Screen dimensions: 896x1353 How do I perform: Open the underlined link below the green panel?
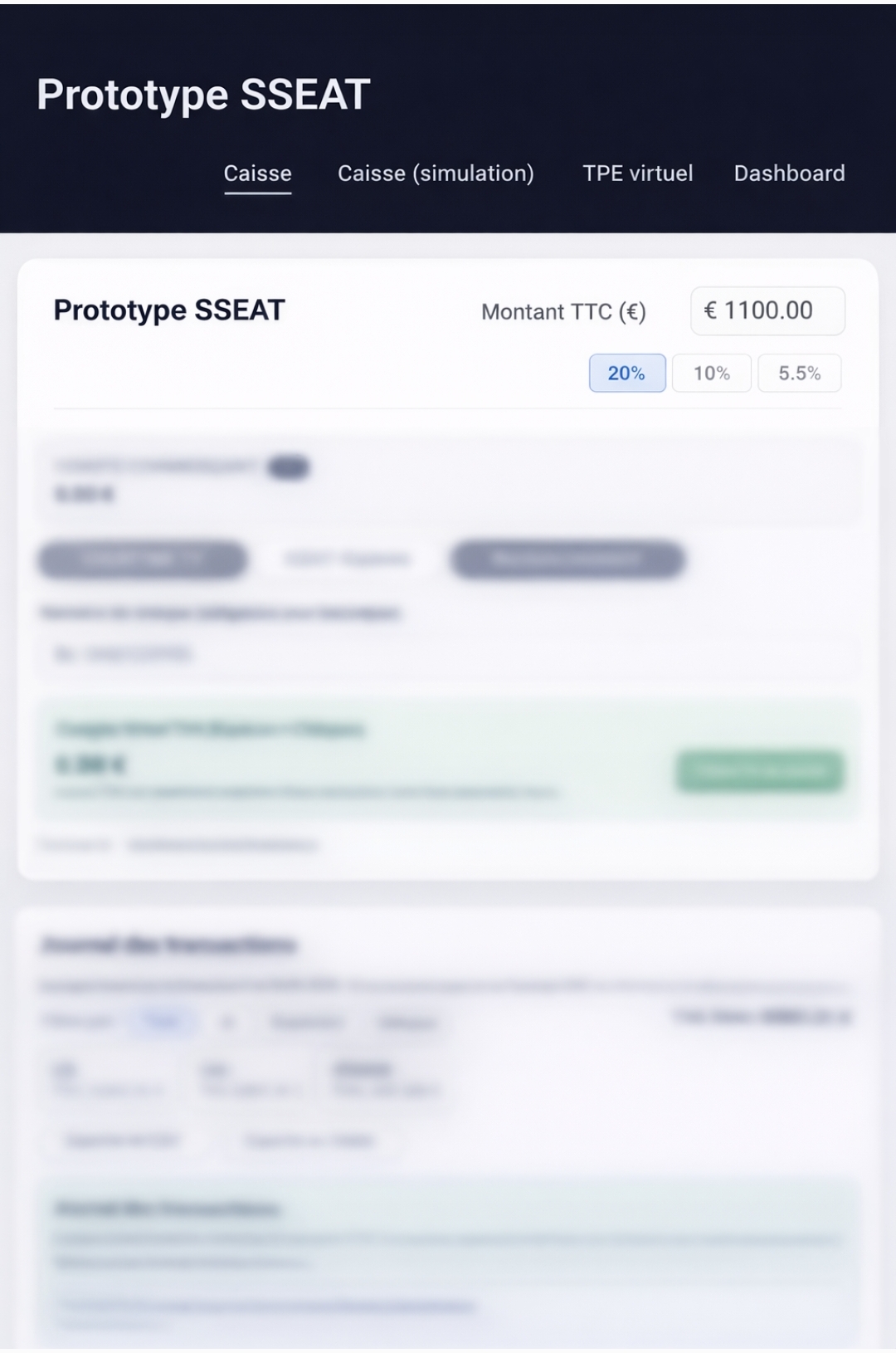click(x=222, y=845)
